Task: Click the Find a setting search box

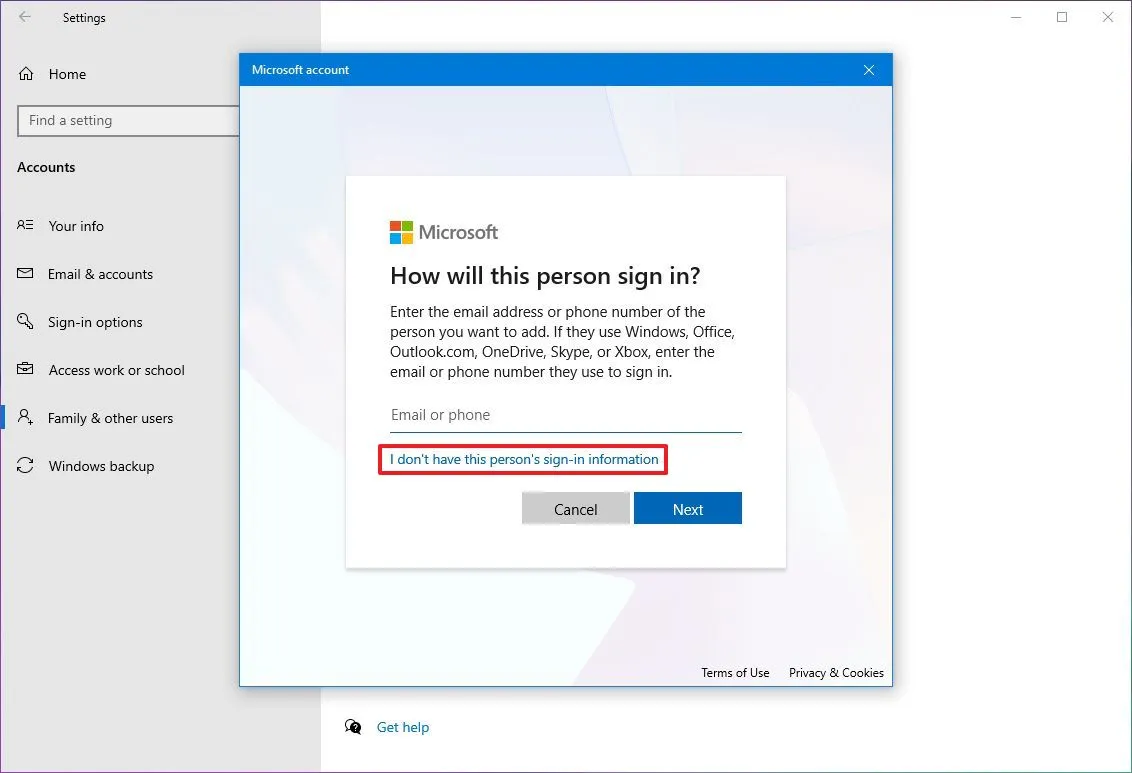Action: tap(128, 121)
